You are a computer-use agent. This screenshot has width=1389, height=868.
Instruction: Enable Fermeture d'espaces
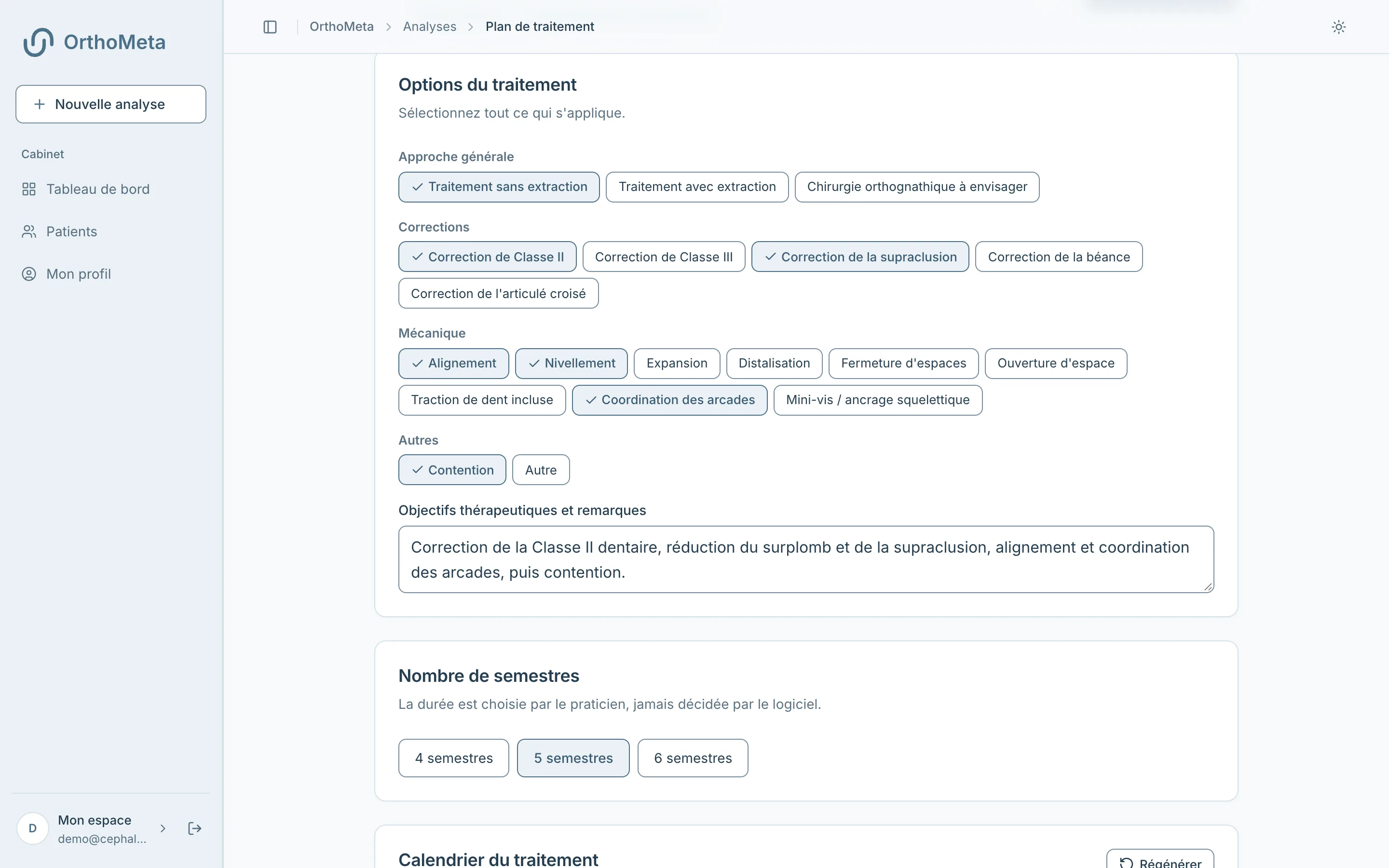[903, 364]
